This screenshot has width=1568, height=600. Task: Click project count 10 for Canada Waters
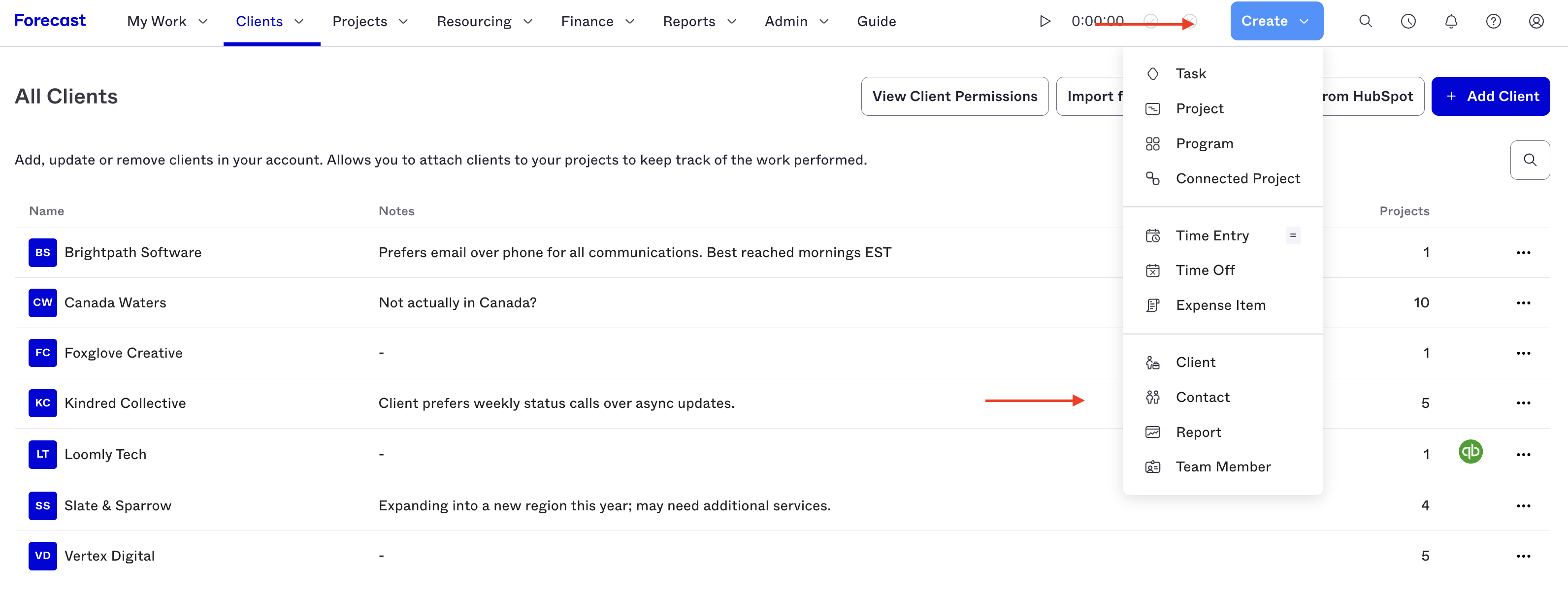1421,303
